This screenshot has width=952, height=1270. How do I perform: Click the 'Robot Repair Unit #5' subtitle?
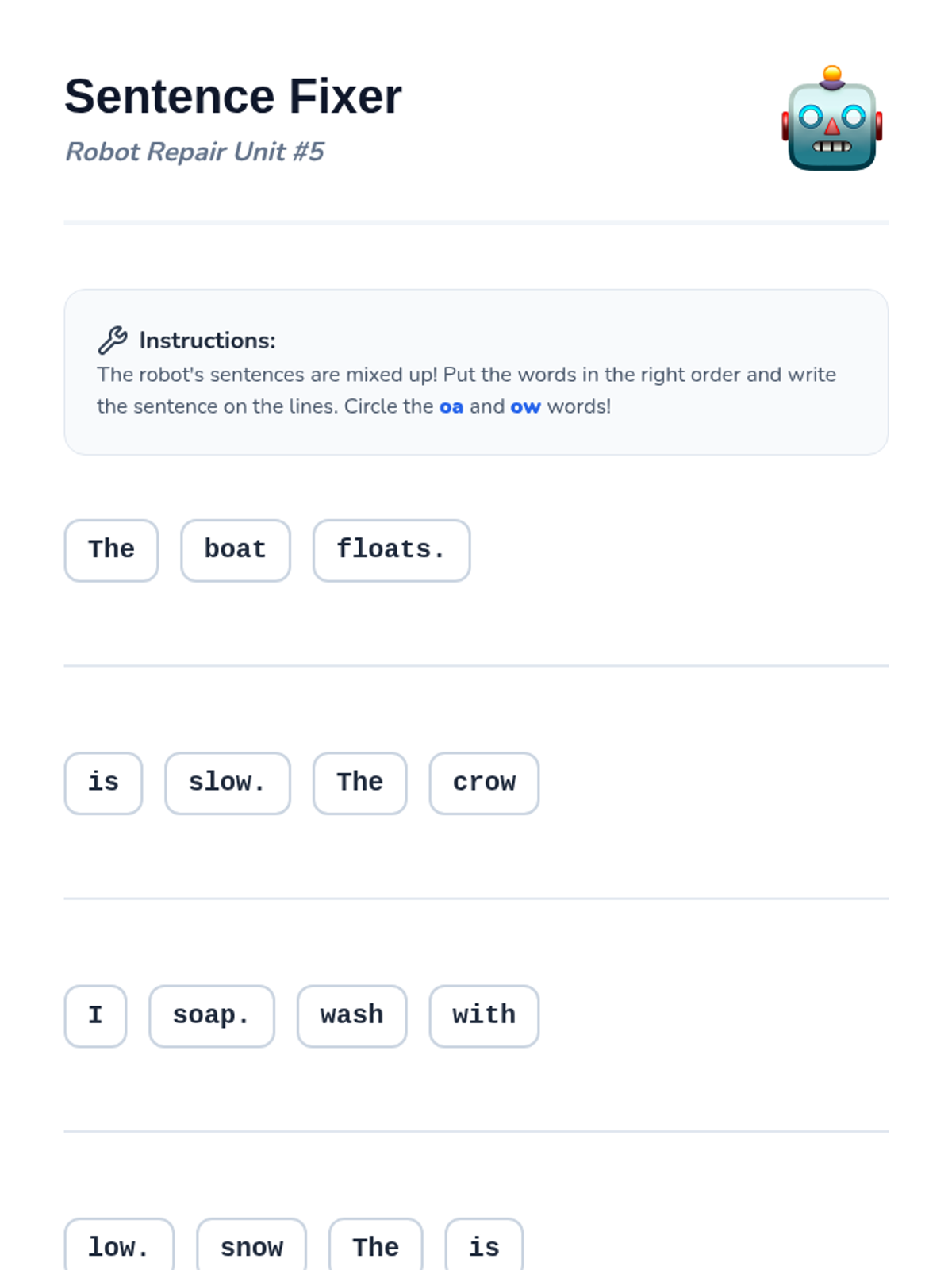194,151
